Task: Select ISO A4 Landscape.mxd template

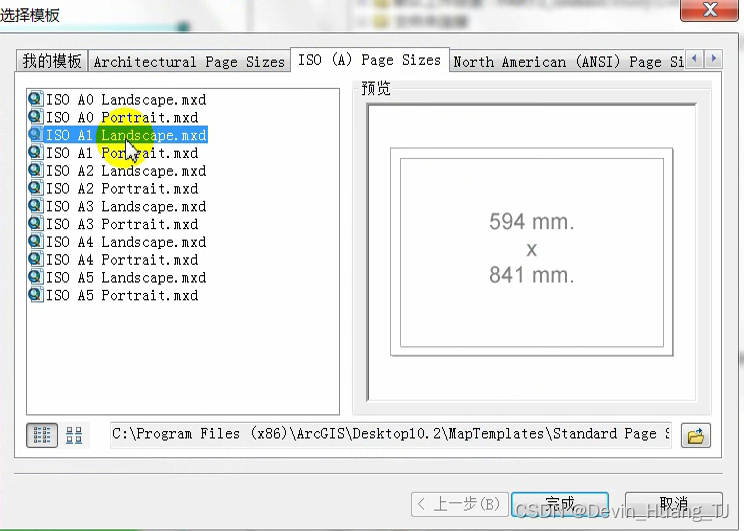Action: 117,242
